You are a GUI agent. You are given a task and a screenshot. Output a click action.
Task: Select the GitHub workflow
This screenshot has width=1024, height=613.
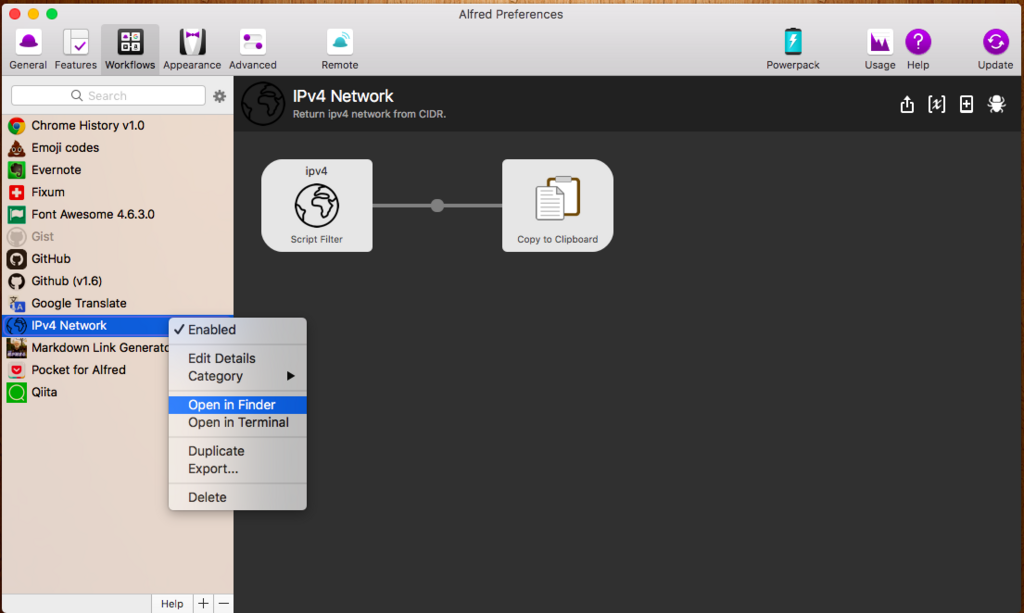[118, 259]
